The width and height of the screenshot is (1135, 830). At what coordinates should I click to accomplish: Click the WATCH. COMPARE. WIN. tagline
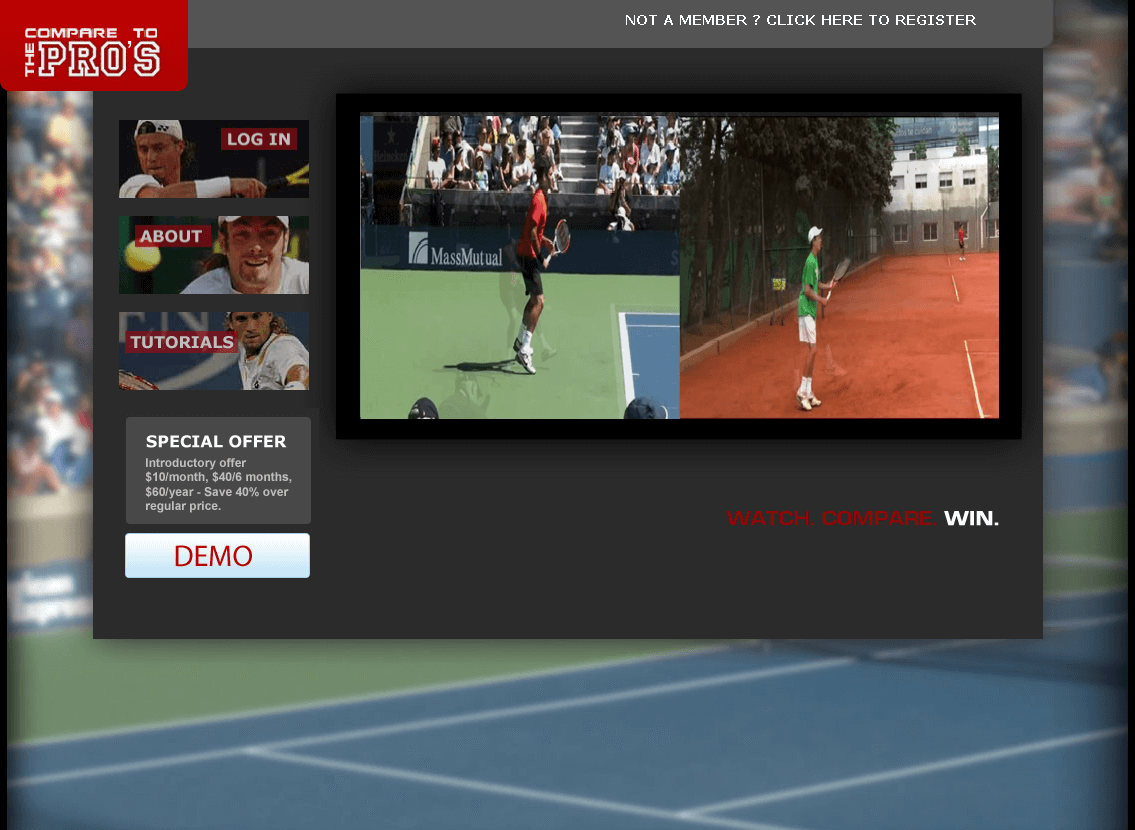pos(862,518)
